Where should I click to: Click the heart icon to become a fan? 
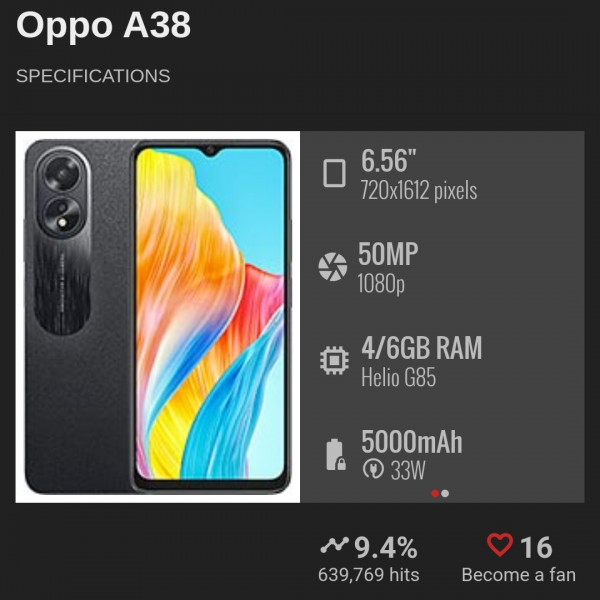499,546
